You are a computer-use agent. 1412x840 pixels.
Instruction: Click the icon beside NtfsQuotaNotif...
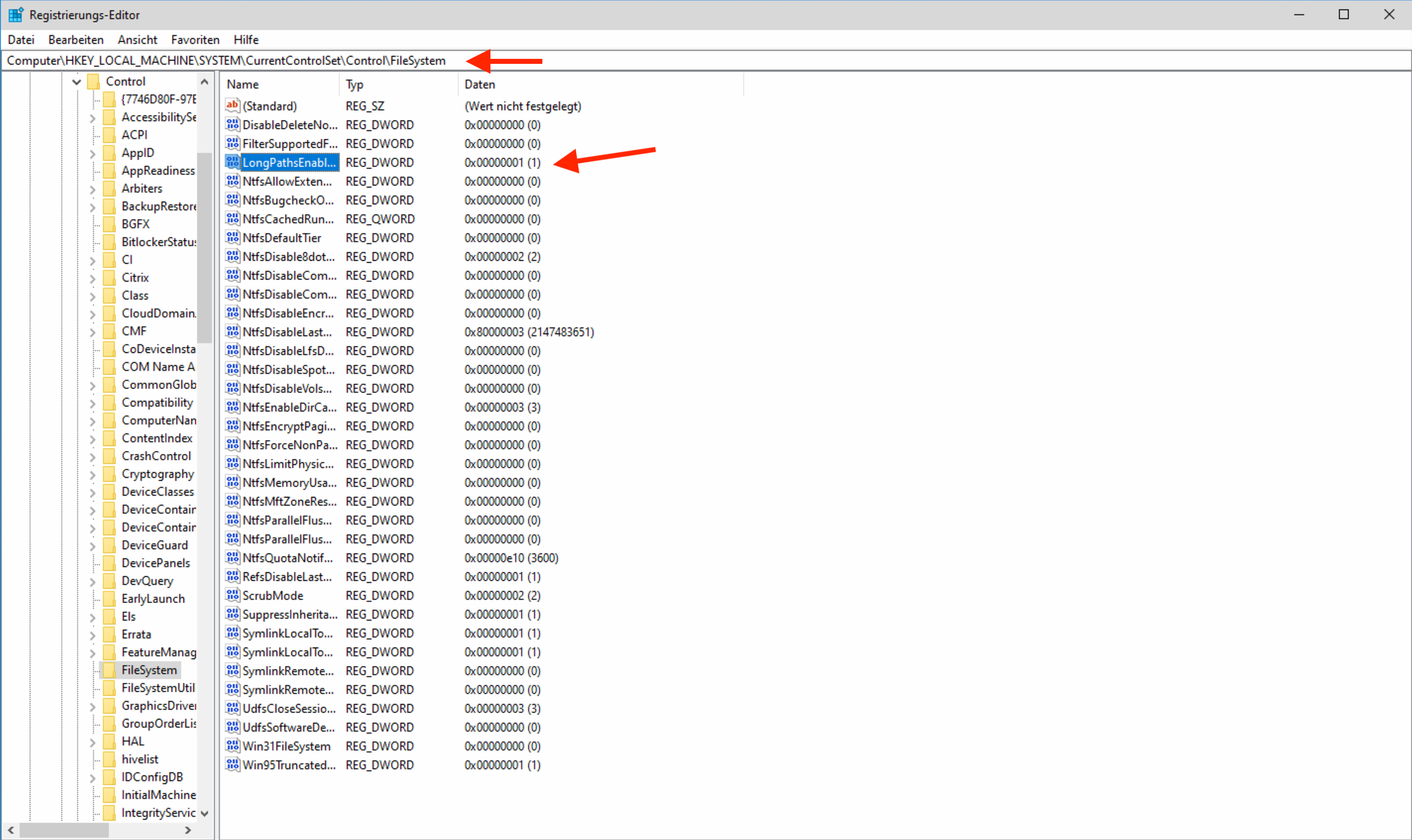(232, 558)
